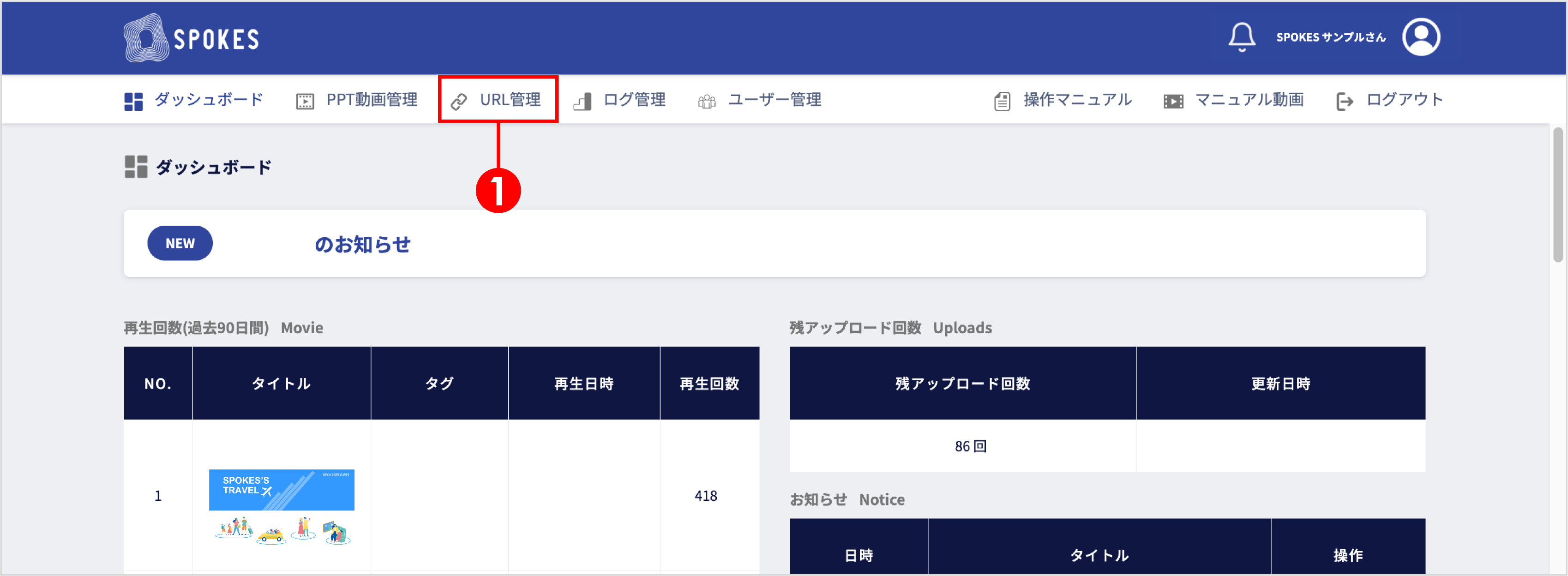Click the notification bell icon
This screenshot has width=1568, height=576.
click(1241, 37)
